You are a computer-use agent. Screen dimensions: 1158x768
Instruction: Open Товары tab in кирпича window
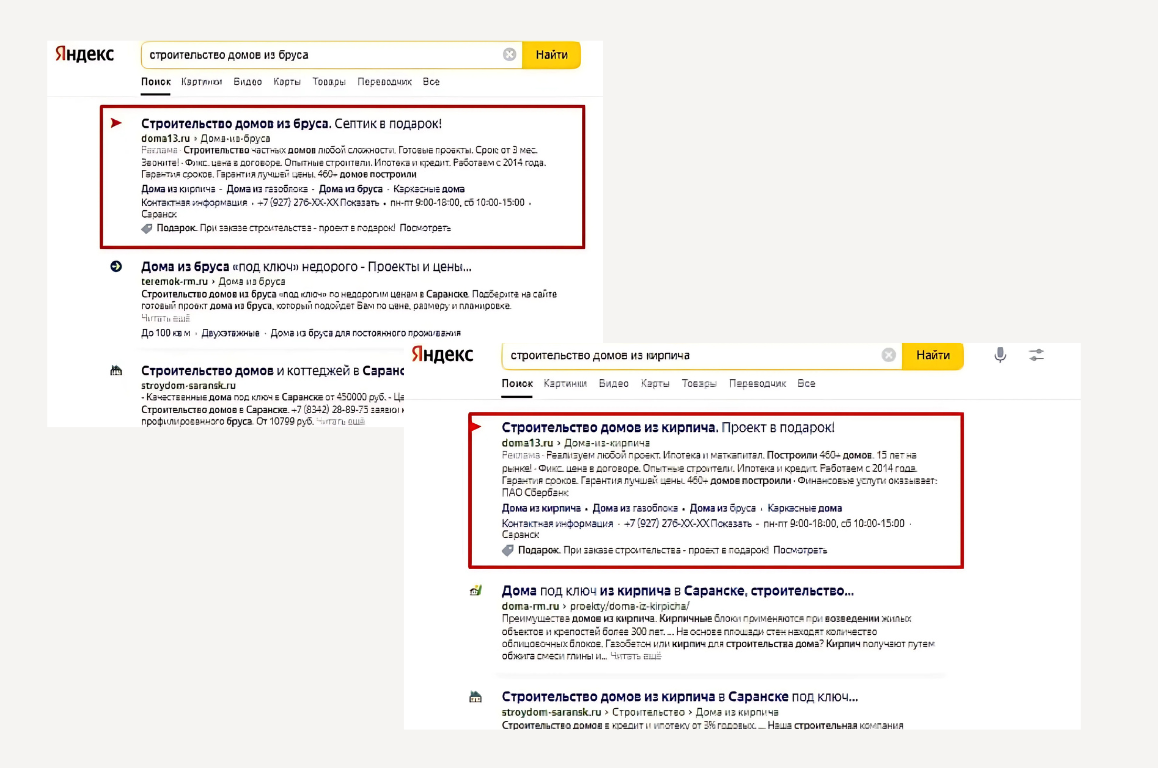click(x=699, y=383)
